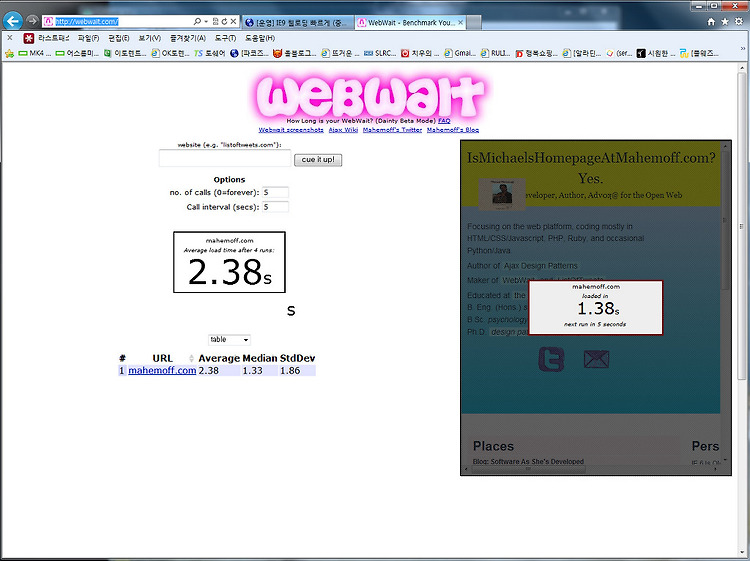The height and width of the screenshot is (561, 750).
Task: Open the Ajax Wiki link
Action: (343, 130)
